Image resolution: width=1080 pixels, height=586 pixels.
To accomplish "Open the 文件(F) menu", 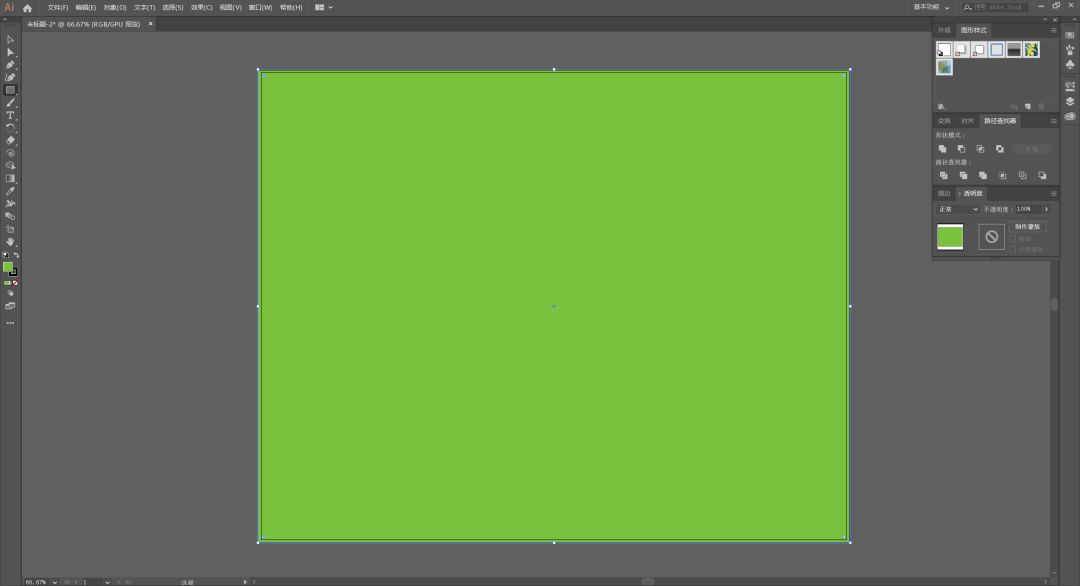I will 57,7.
